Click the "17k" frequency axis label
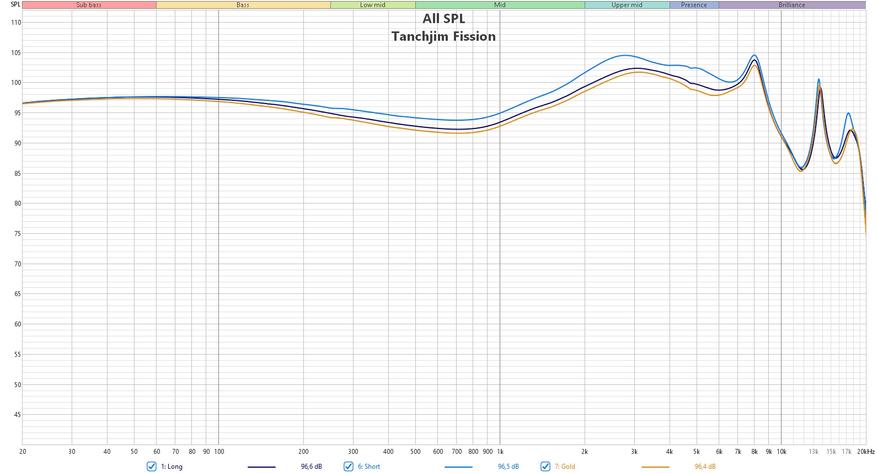Image resolution: width=877 pixels, height=473 pixels. pyautogui.click(x=846, y=452)
